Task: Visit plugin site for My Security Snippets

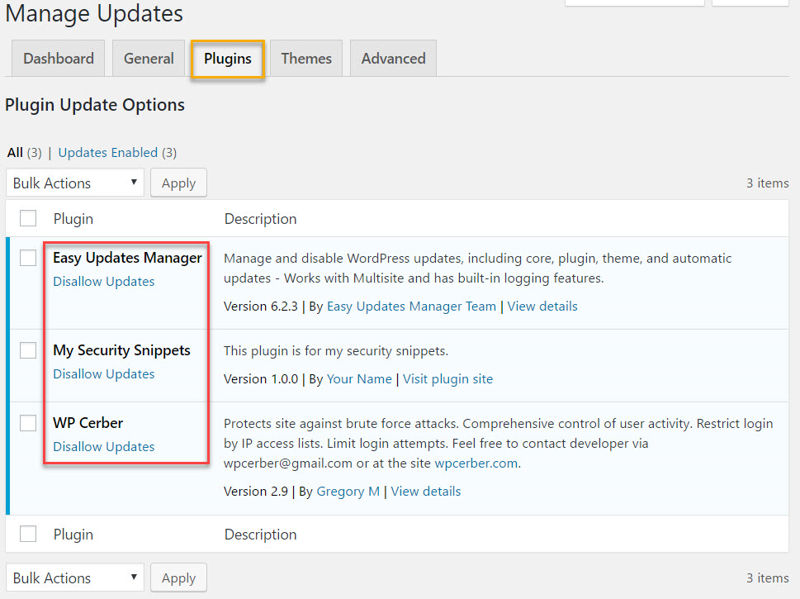Action: click(x=448, y=379)
